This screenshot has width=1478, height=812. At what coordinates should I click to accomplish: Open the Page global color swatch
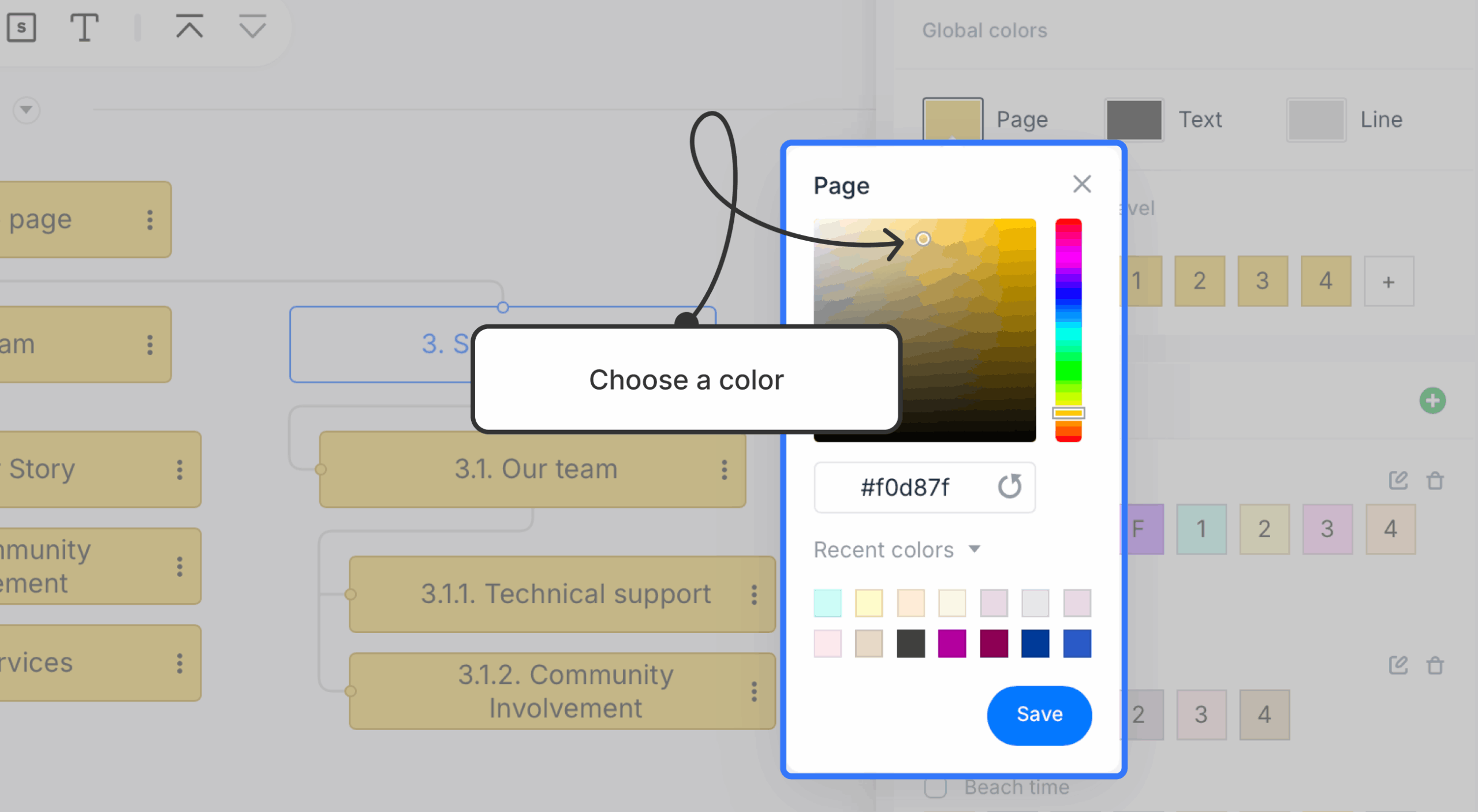[953, 119]
